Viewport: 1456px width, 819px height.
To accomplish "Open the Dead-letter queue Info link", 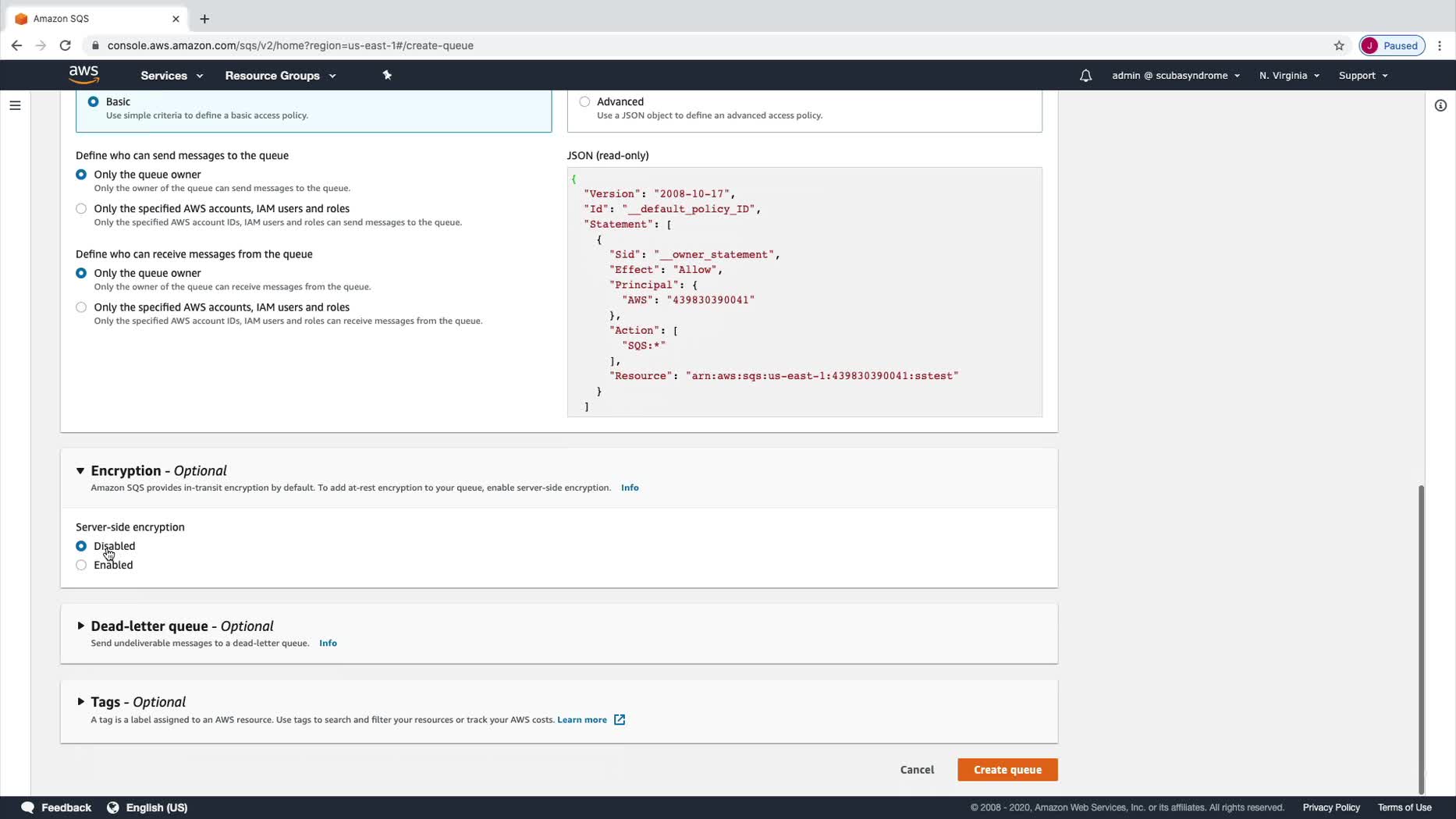I will [328, 643].
